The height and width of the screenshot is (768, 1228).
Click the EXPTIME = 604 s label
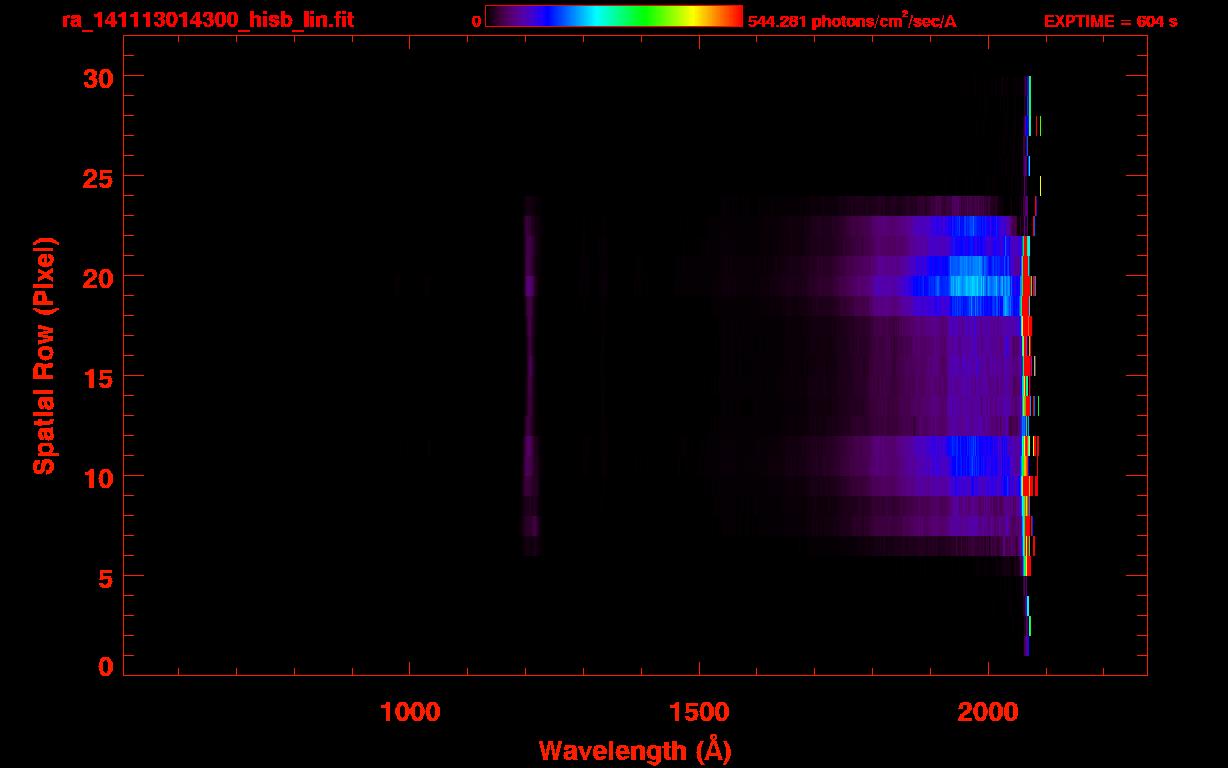1110,21
